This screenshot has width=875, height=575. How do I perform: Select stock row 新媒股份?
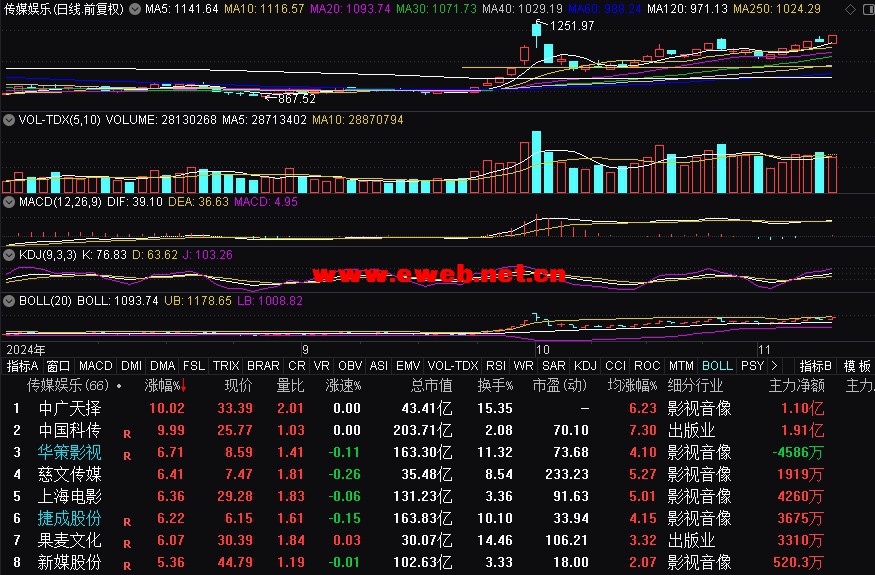point(438,562)
